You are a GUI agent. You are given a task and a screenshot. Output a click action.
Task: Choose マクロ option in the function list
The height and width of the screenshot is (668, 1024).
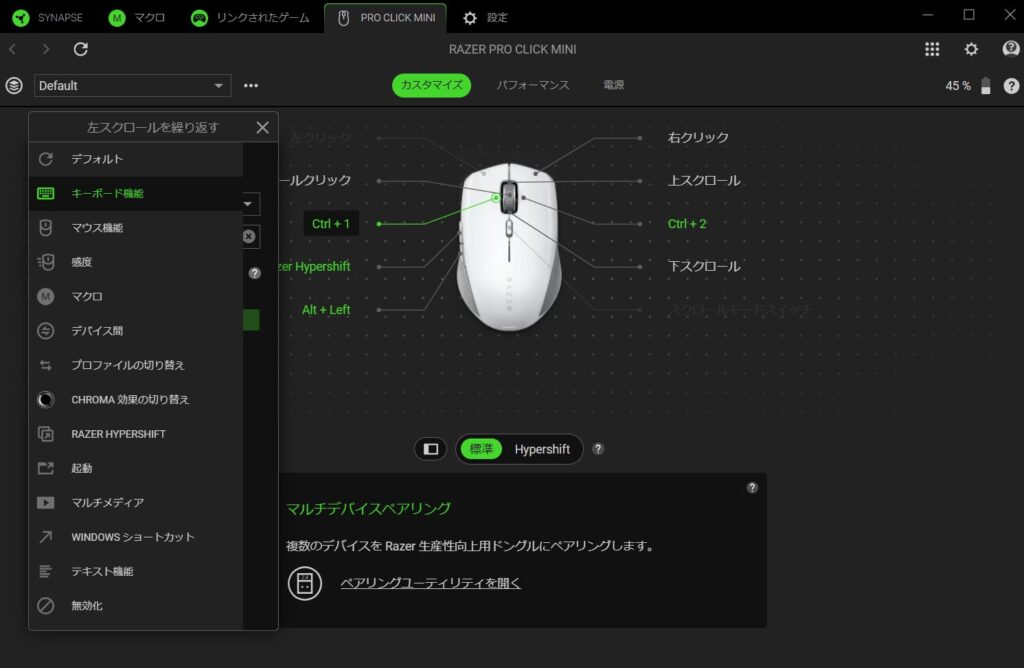pos(136,296)
